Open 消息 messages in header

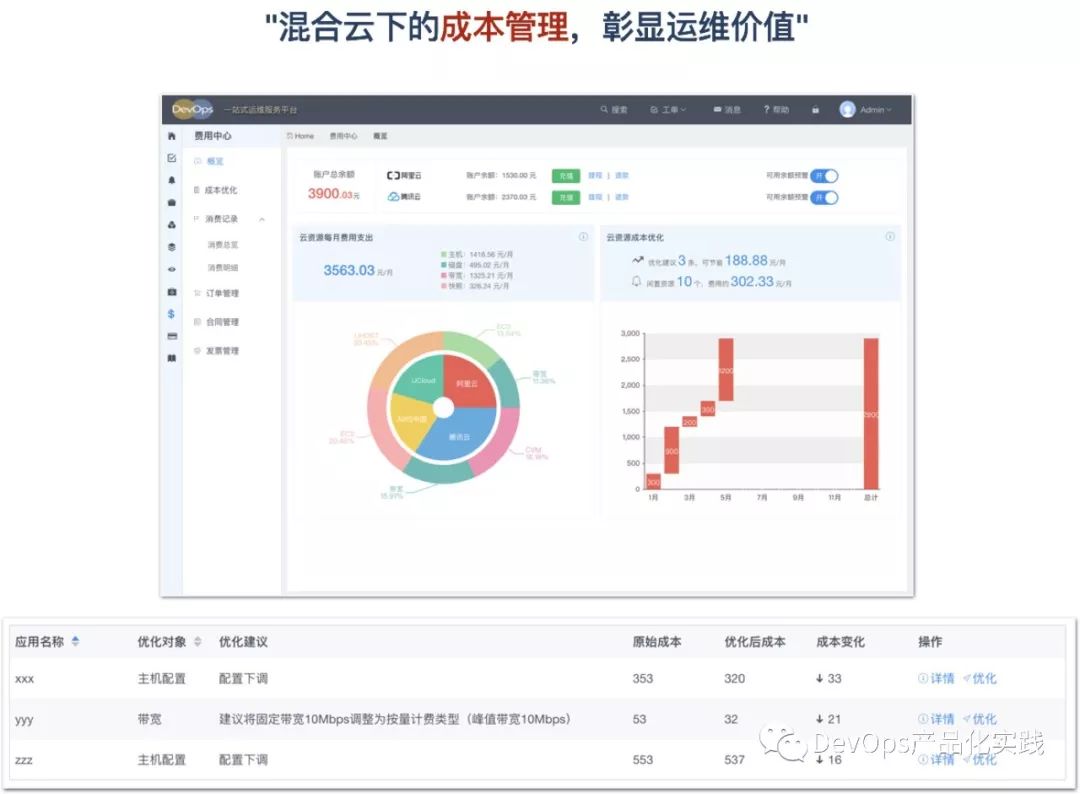click(x=727, y=109)
